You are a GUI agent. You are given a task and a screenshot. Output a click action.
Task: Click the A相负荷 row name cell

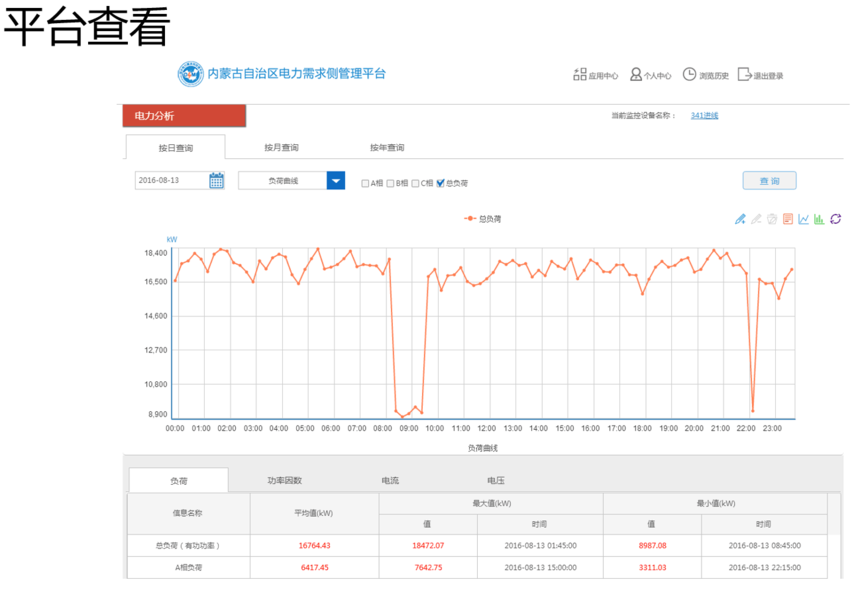[x=188, y=567]
